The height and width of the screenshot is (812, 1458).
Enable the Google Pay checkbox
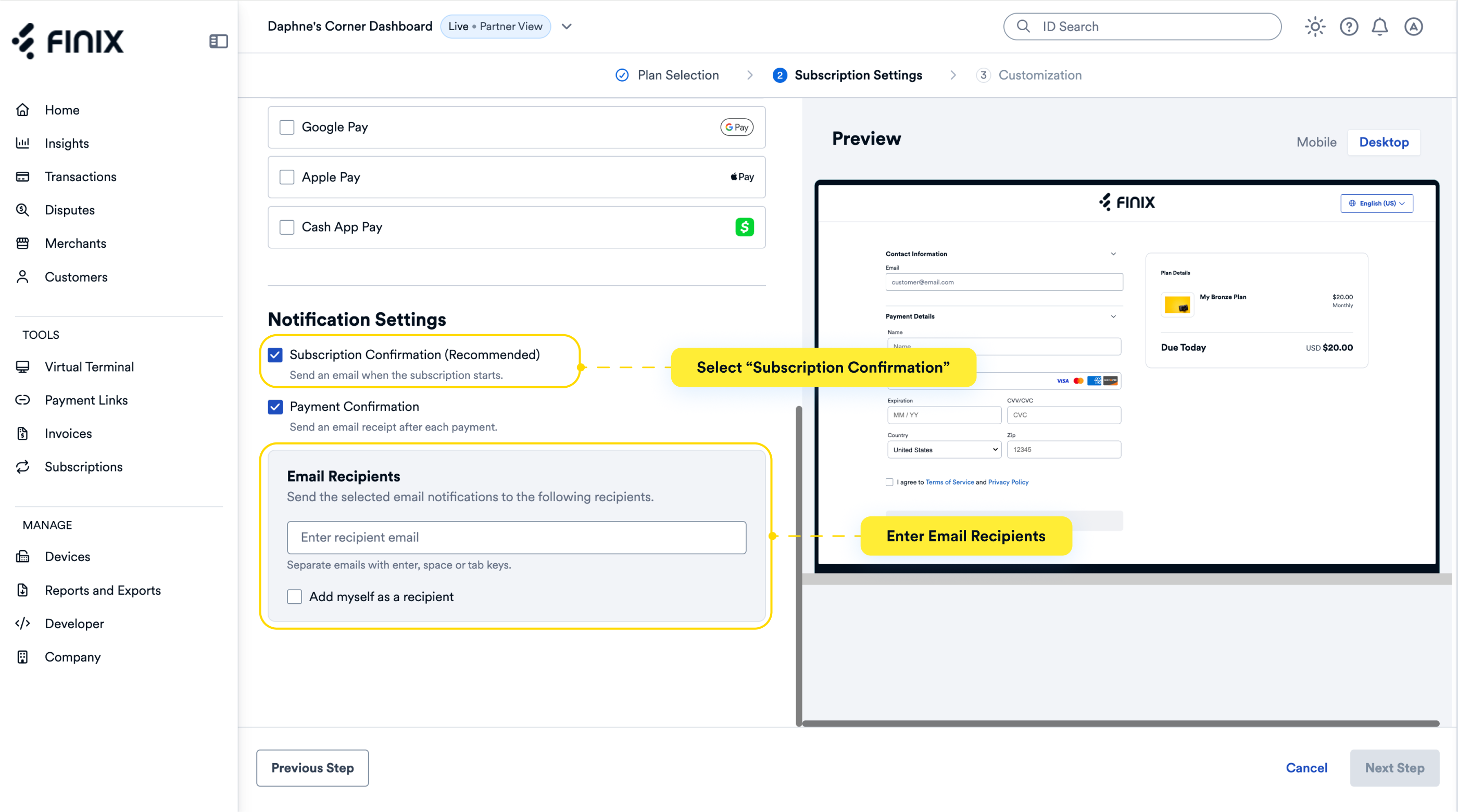pyautogui.click(x=287, y=128)
